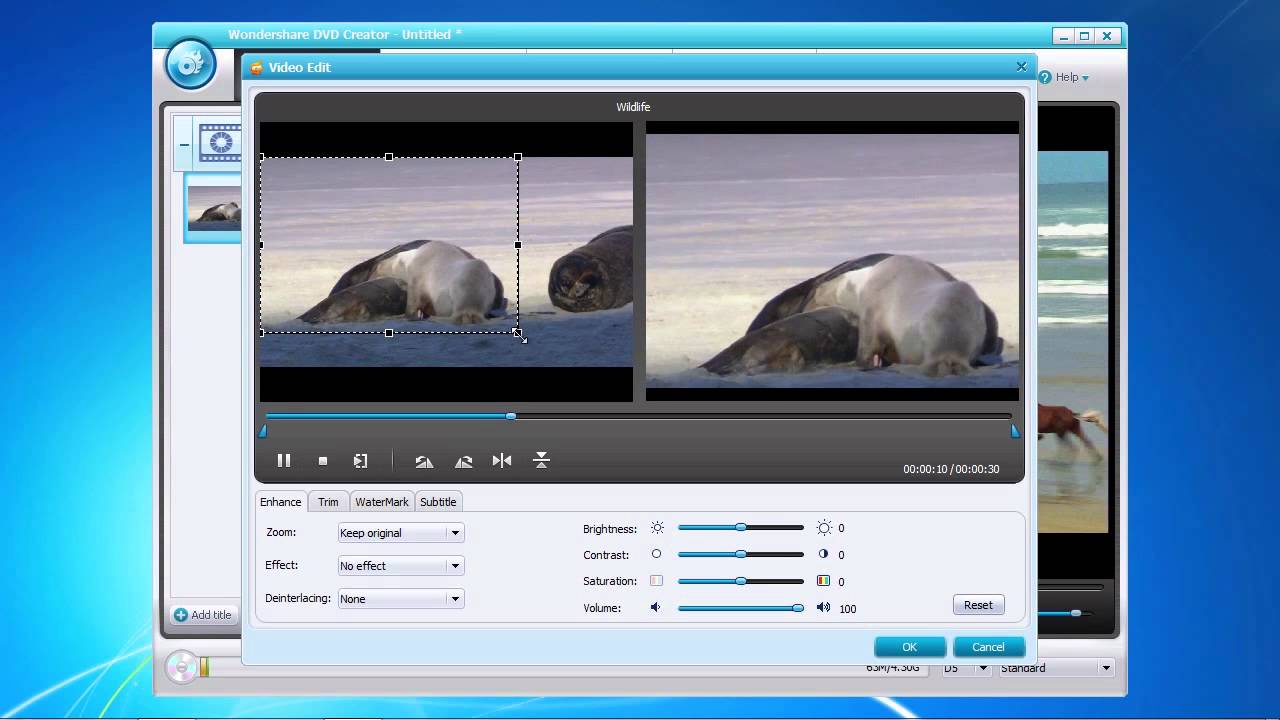The width and height of the screenshot is (1280, 720).
Task: Open the Help menu icon
Action: tap(1044, 77)
